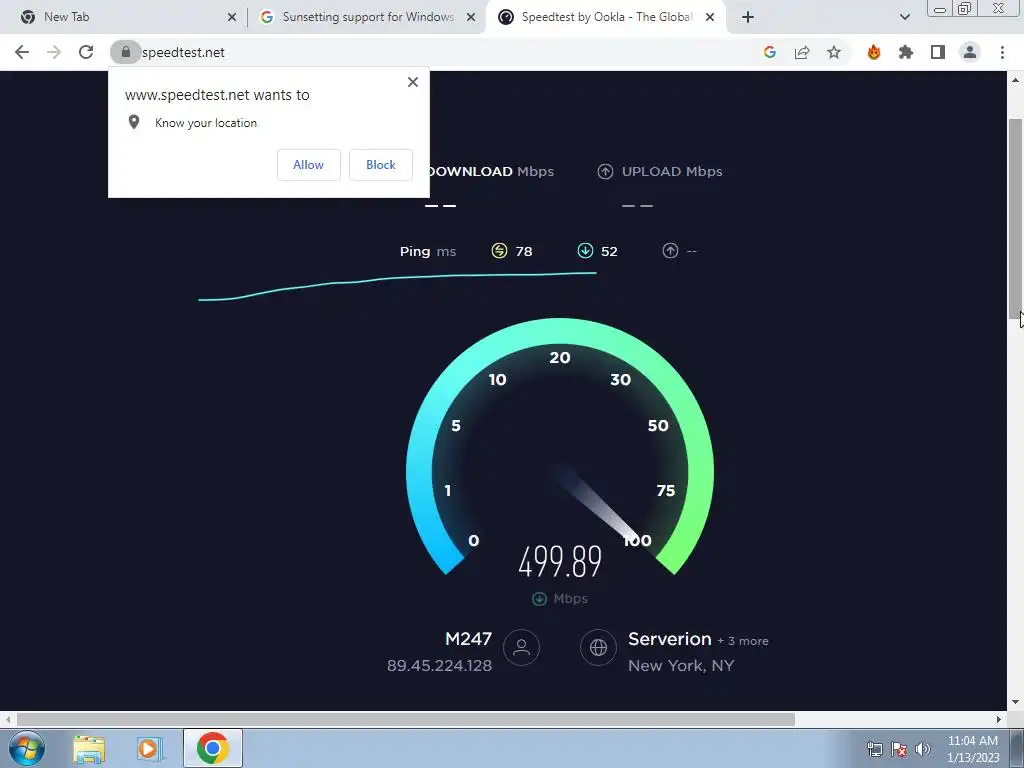Open File Explorer from the taskbar
Image resolution: width=1024 pixels, height=768 pixels.
[89, 748]
